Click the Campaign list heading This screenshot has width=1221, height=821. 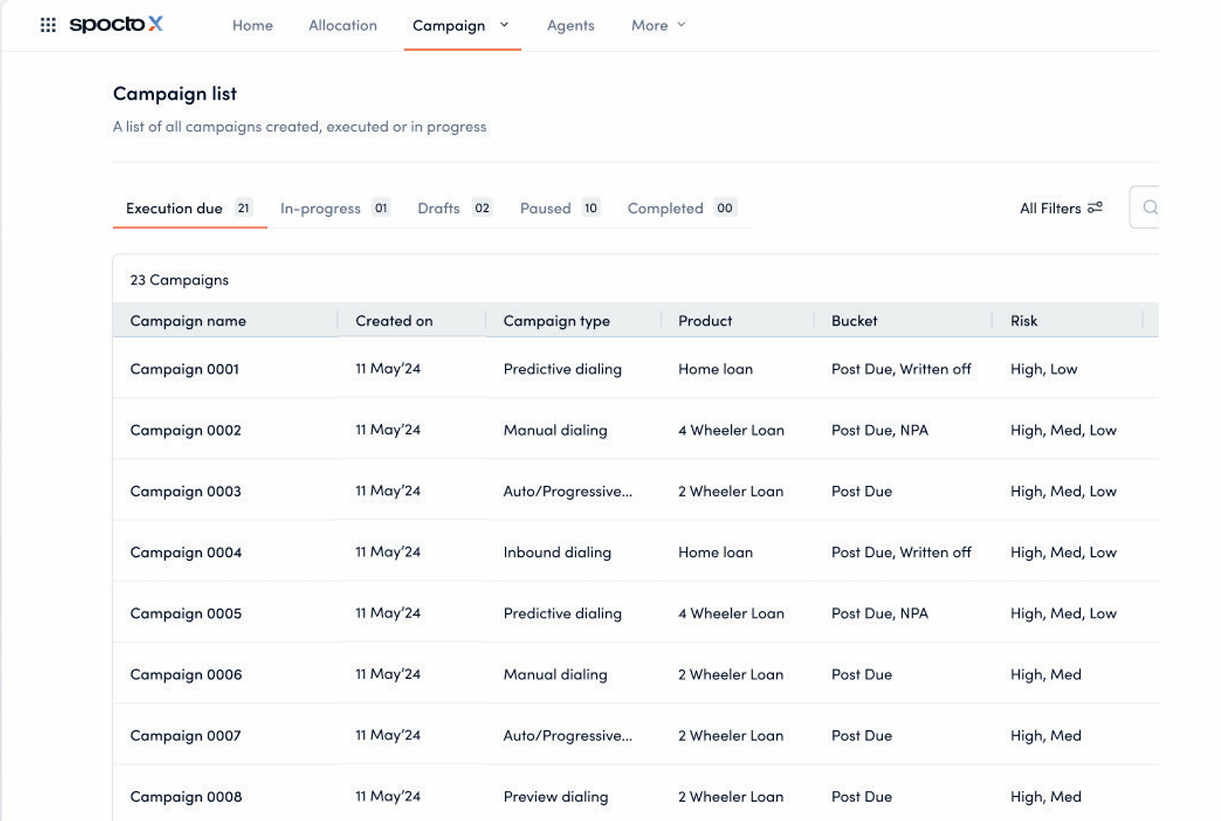tap(175, 93)
